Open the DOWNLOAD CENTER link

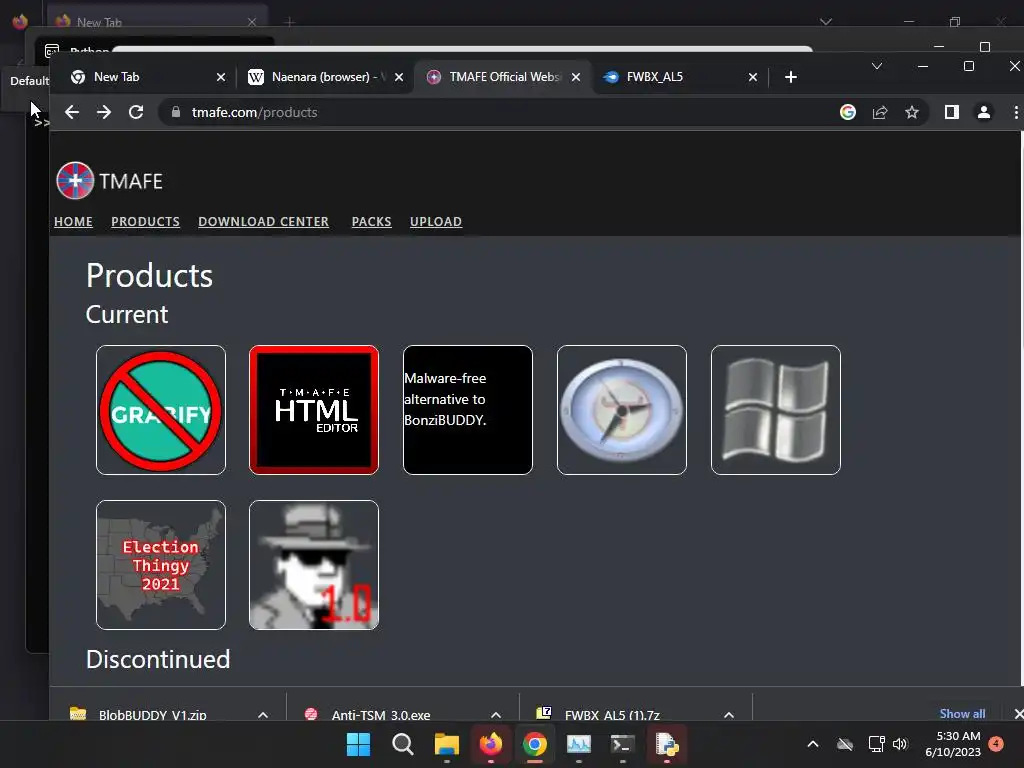pos(263,221)
